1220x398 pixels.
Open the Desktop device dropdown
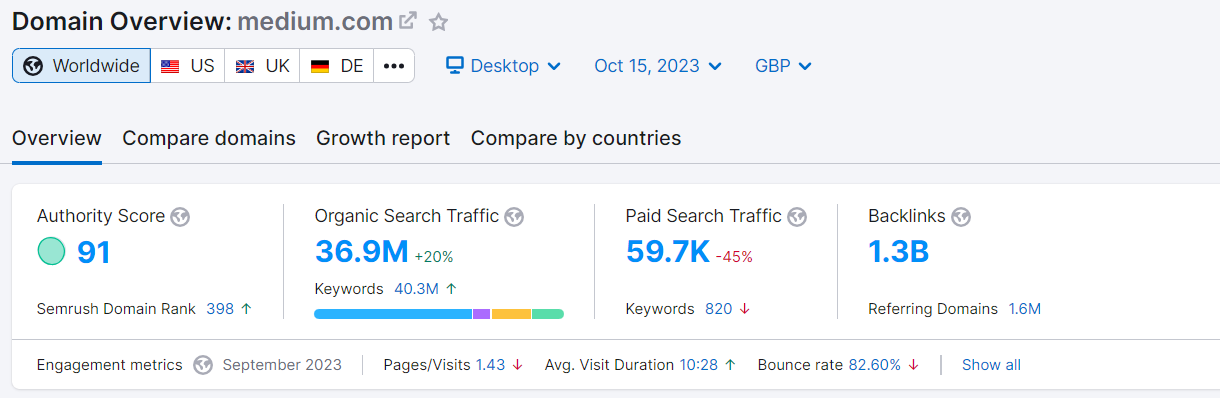503,66
